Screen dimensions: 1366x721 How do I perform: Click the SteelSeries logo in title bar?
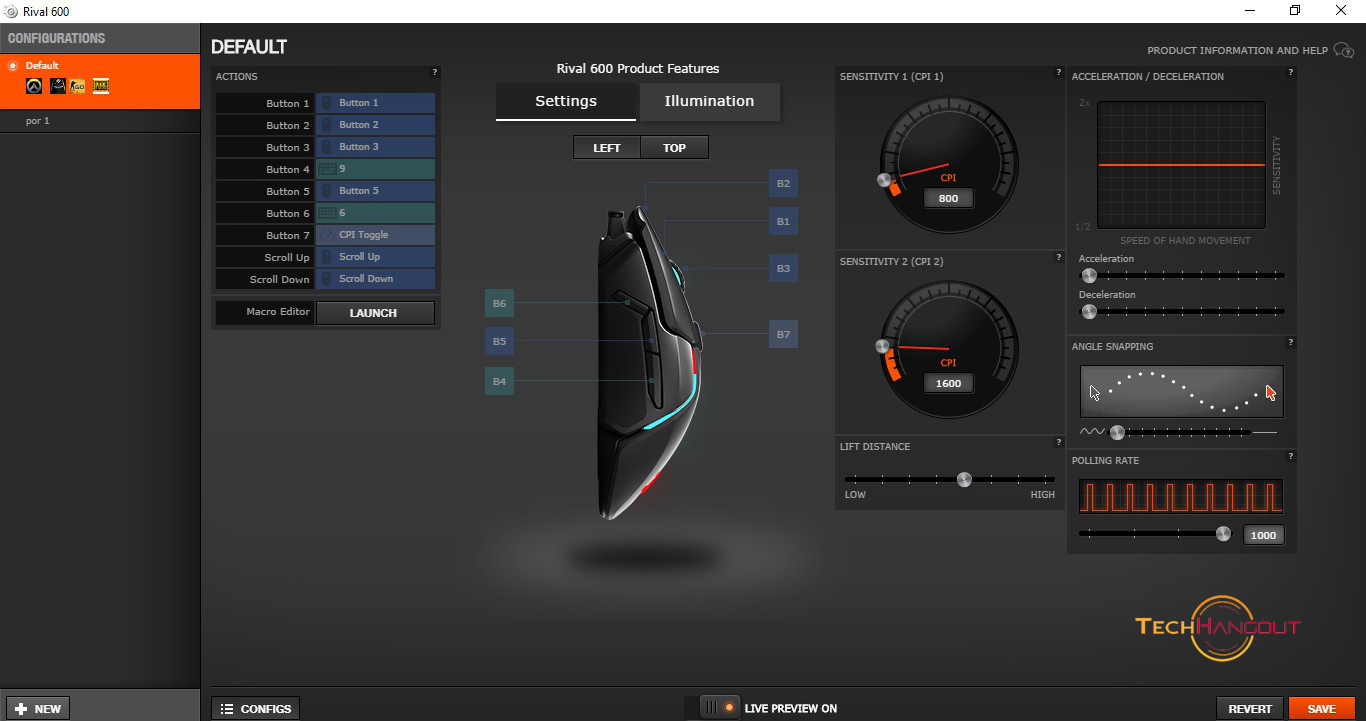pyautogui.click(x=11, y=11)
